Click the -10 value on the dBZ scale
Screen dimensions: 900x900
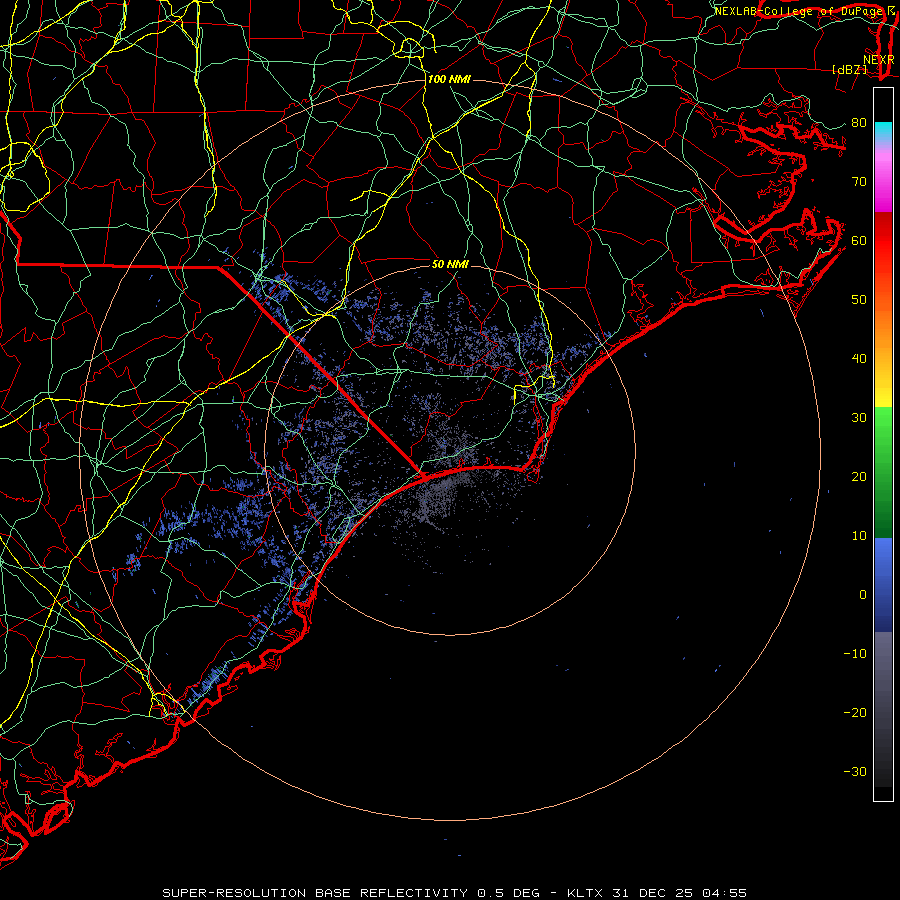tap(855, 654)
